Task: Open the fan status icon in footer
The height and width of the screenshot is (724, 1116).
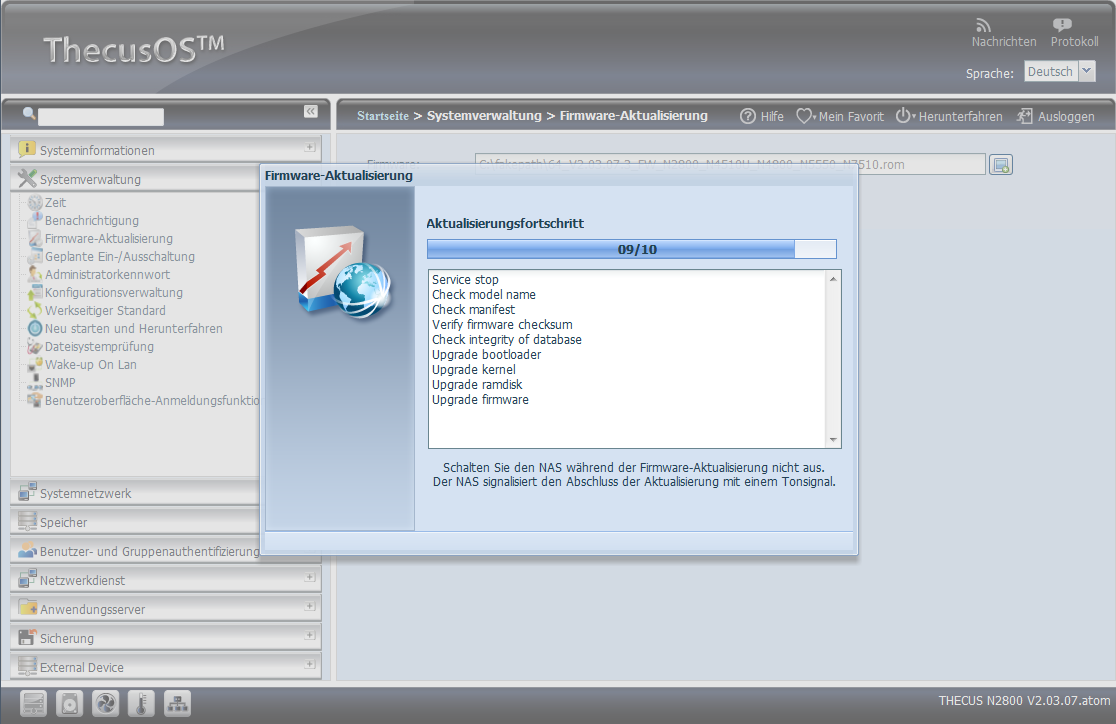Action: pos(105,703)
